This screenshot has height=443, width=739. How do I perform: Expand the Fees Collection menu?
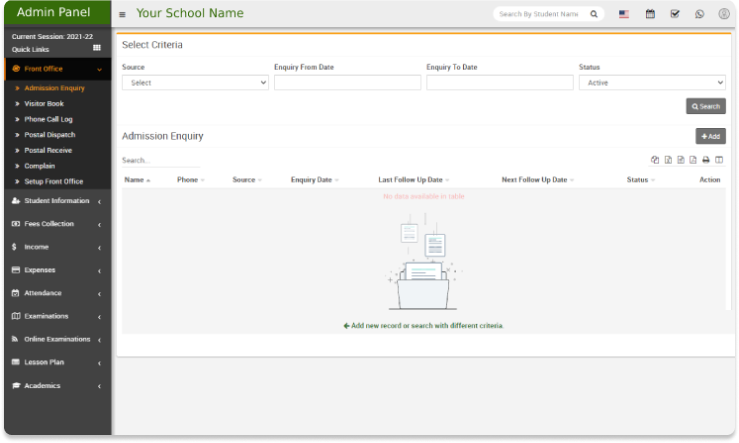click(x=56, y=224)
